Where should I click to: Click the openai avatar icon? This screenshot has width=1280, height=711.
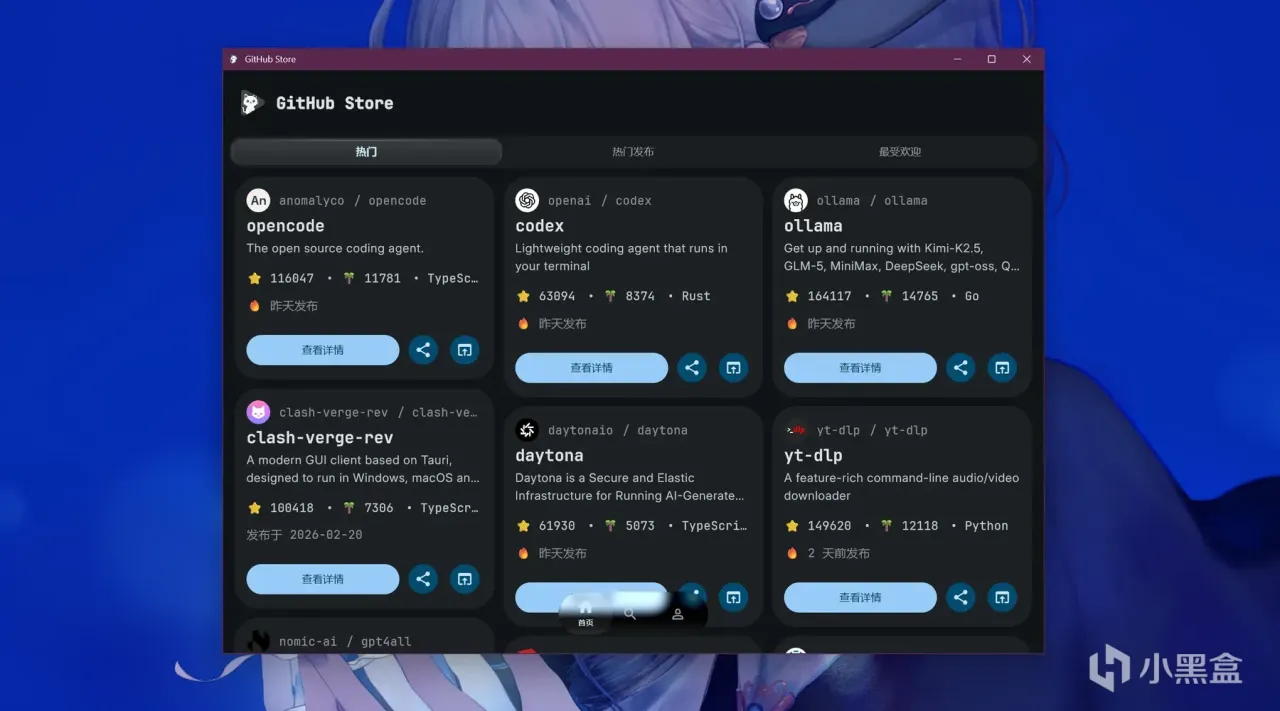coord(527,200)
